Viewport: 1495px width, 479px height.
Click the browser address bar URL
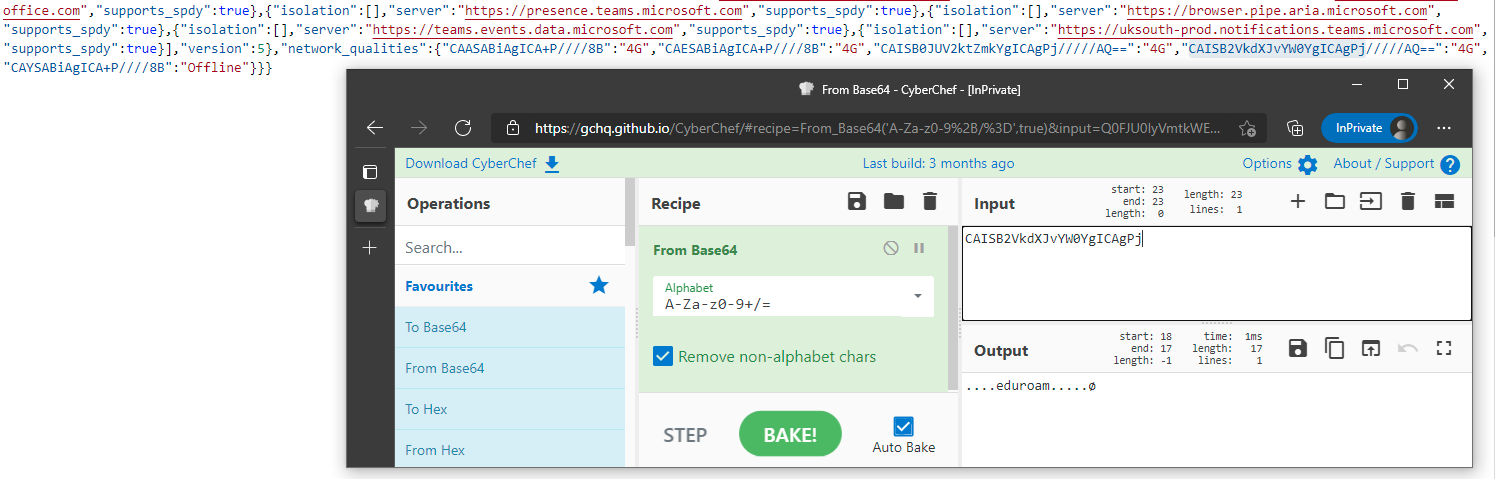[x=878, y=128]
